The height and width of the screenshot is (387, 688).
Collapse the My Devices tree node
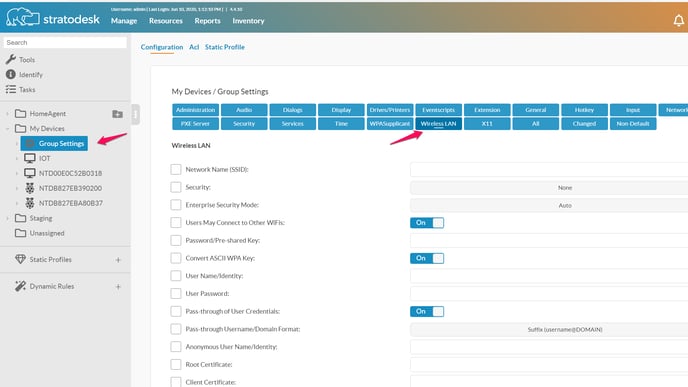(7, 129)
